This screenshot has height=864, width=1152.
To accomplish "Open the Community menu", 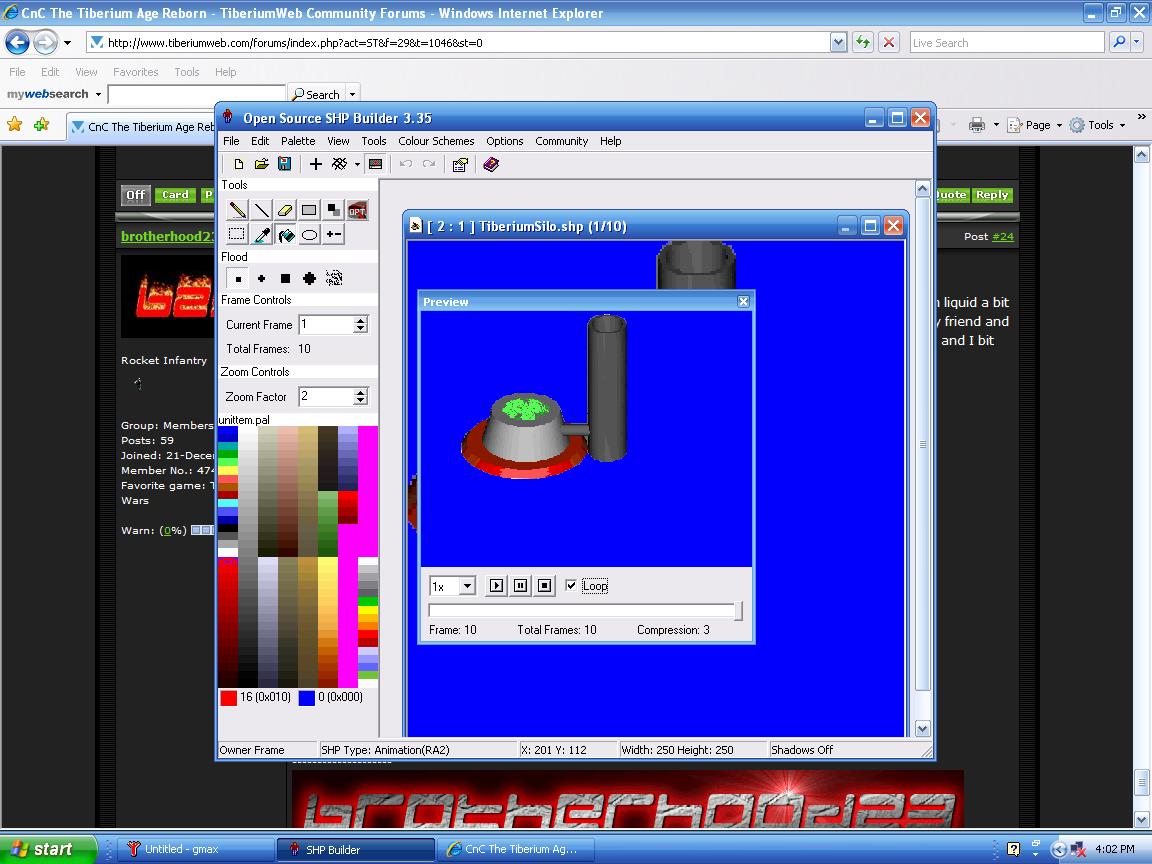I will point(561,141).
